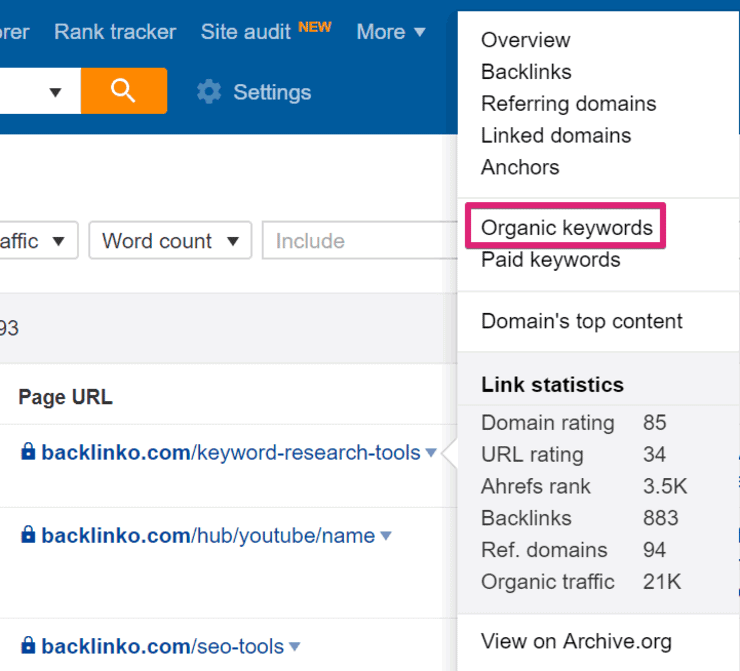Select Backlinks in the dropdown menu
740x671 pixels.
(x=526, y=72)
